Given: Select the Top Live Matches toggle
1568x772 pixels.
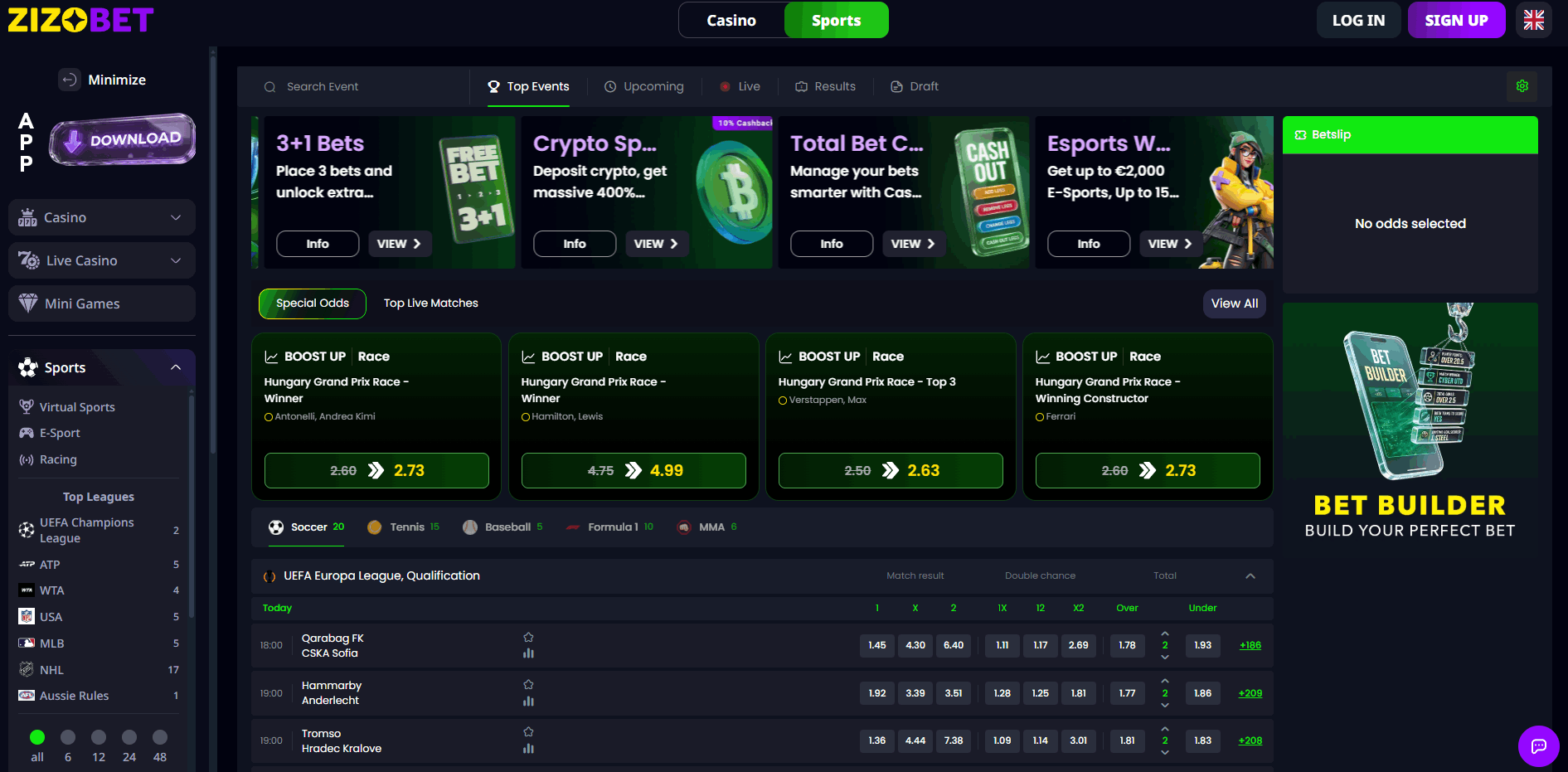Looking at the screenshot, I should (431, 303).
